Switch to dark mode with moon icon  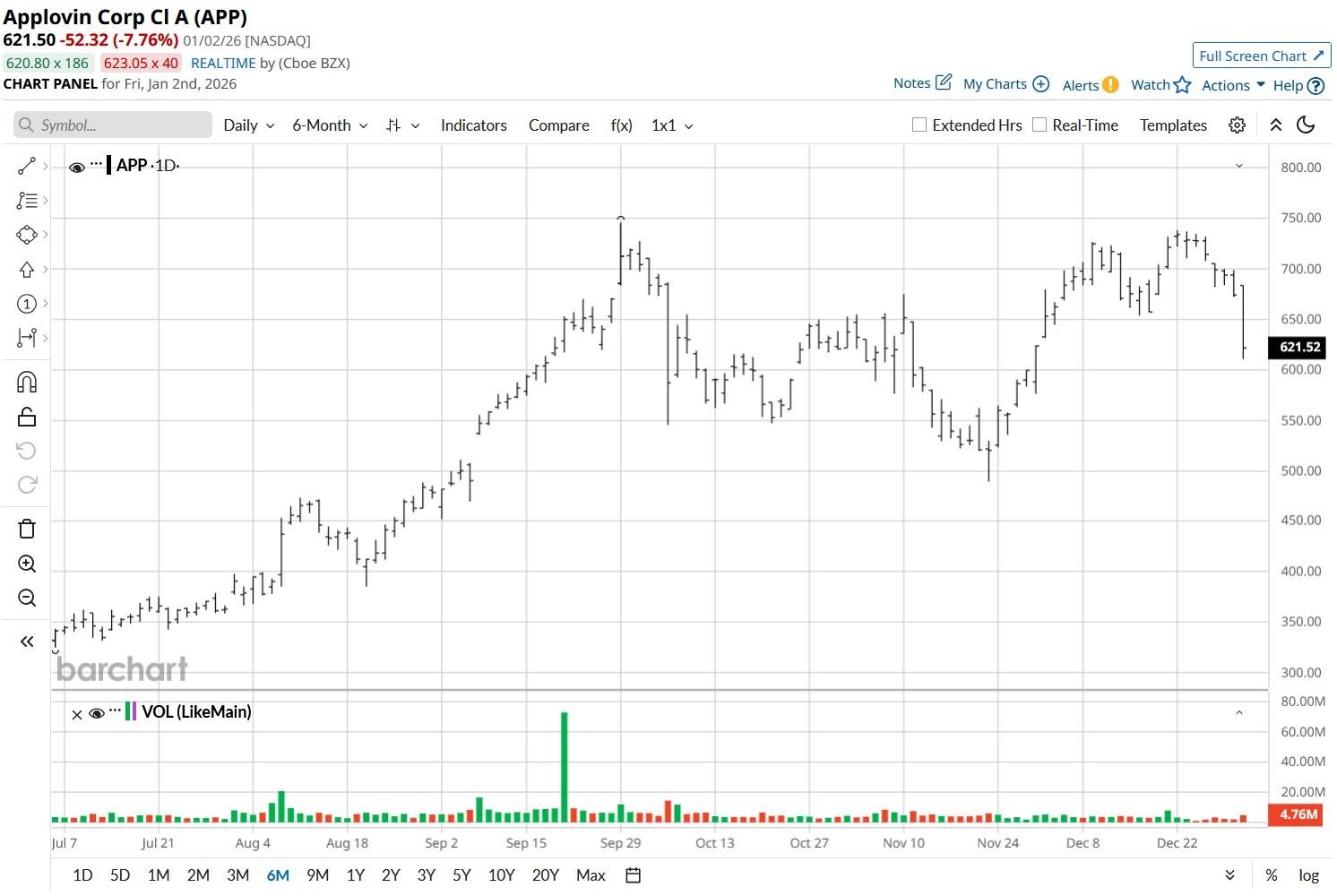pyautogui.click(x=1306, y=125)
